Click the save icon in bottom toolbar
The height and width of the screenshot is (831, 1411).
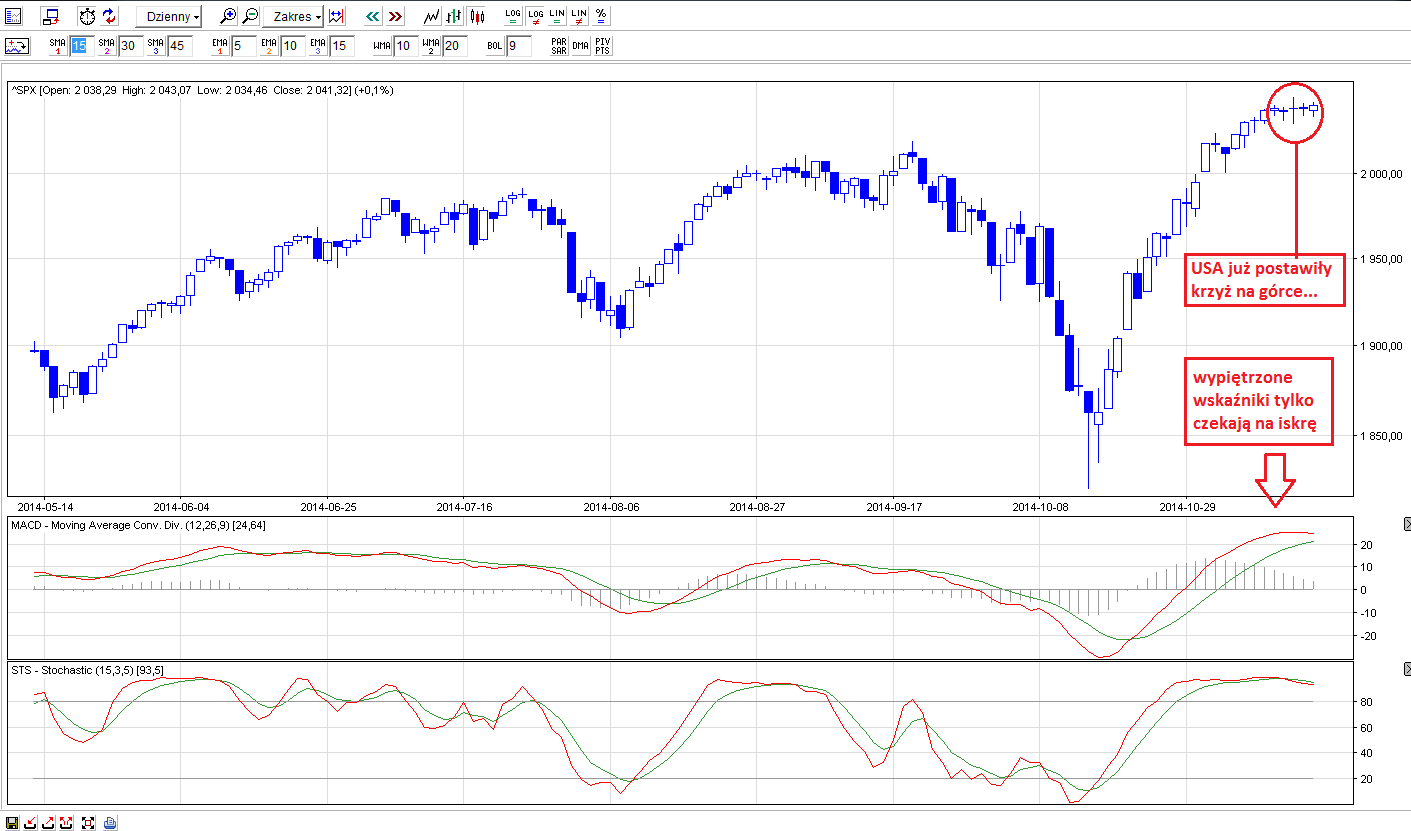coord(12,822)
